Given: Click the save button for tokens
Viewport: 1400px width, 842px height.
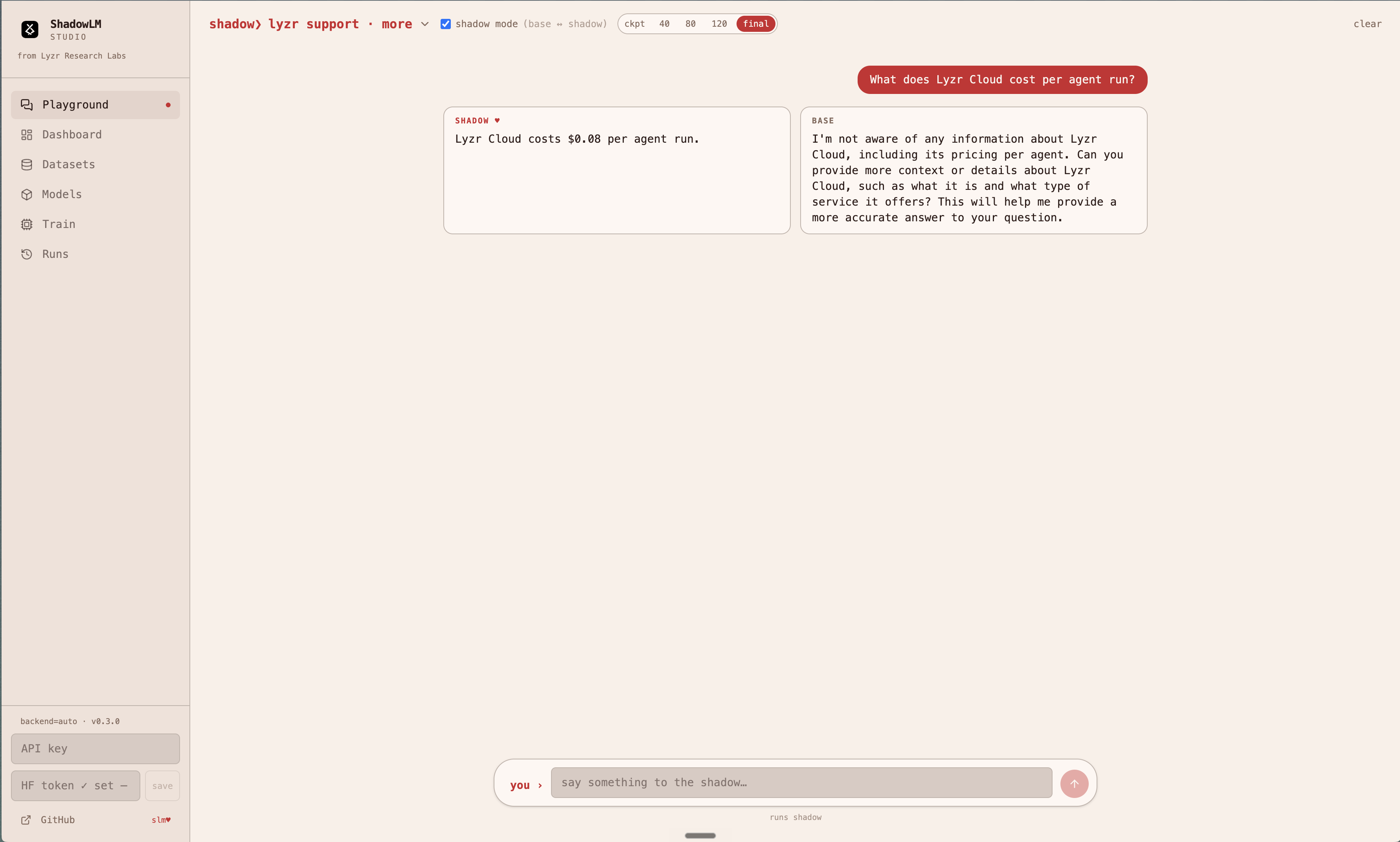Looking at the screenshot, I should coord(162,786).
